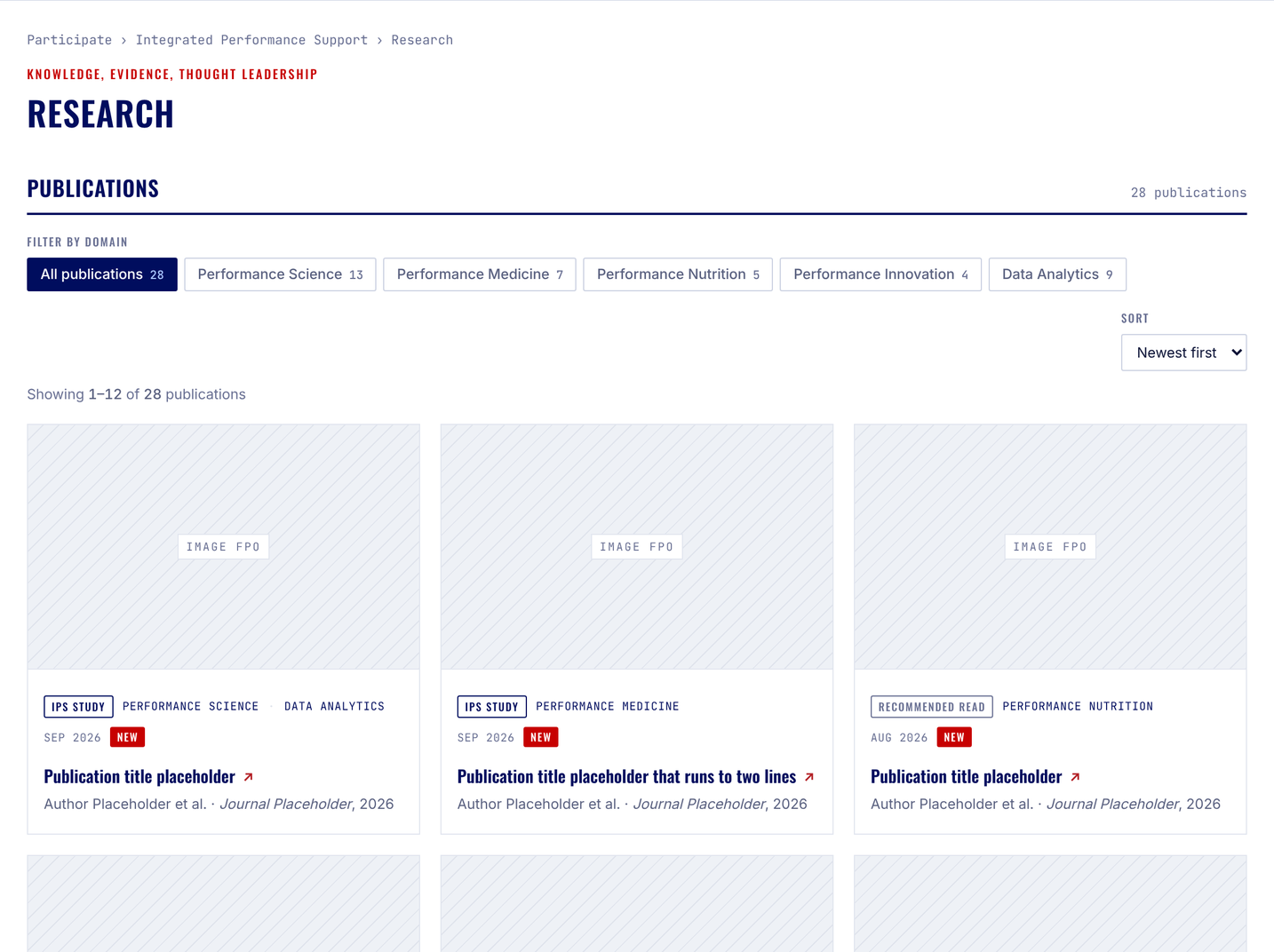Click the Recommended Read badge
Screen dimensions: 1274x952
[x=931, y=707]
